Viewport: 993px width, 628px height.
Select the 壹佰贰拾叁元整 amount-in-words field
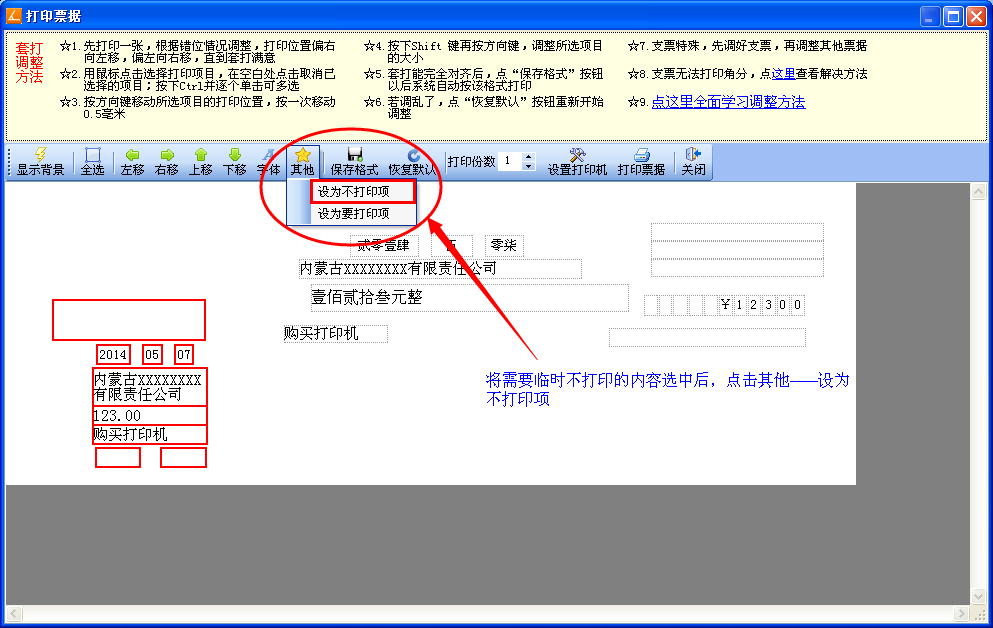[x=469, y=298]
